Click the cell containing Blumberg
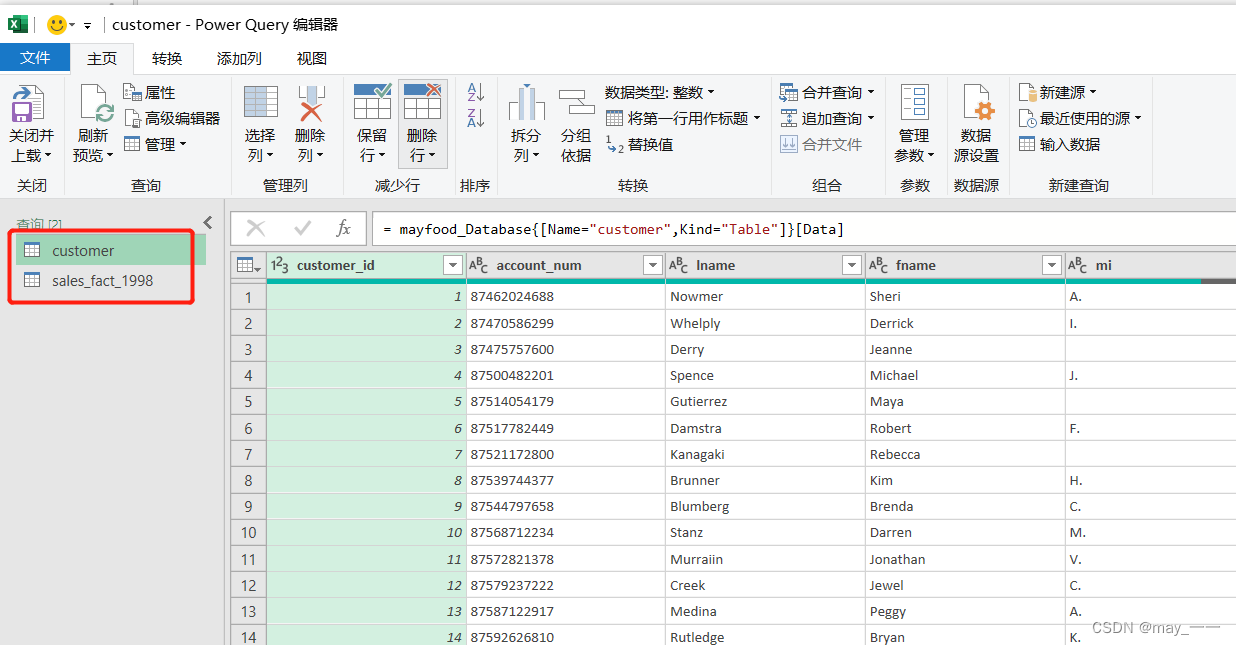 pyautogui.click(x=765, y=506)
